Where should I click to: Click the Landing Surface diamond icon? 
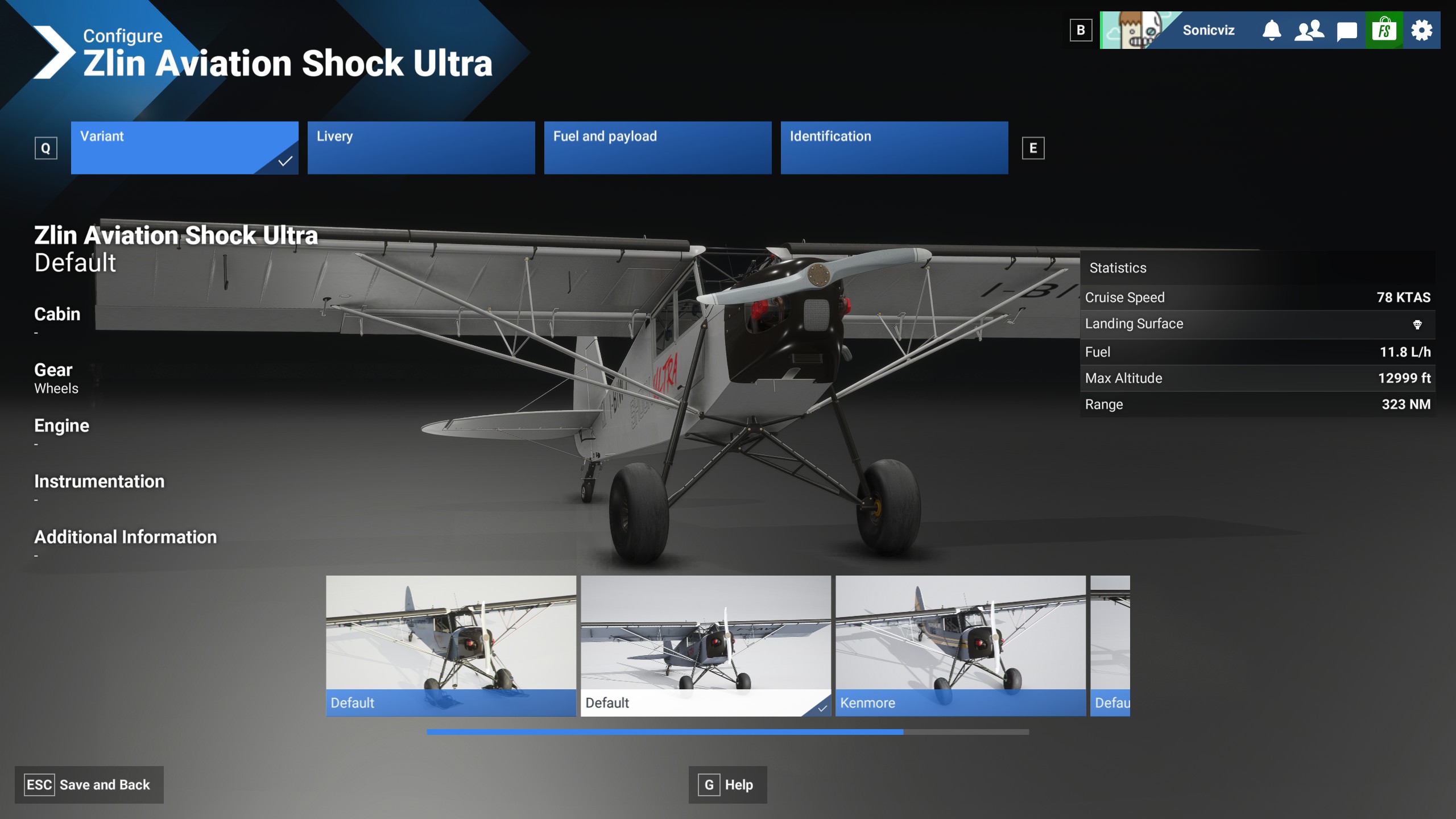click(1417, 325)
